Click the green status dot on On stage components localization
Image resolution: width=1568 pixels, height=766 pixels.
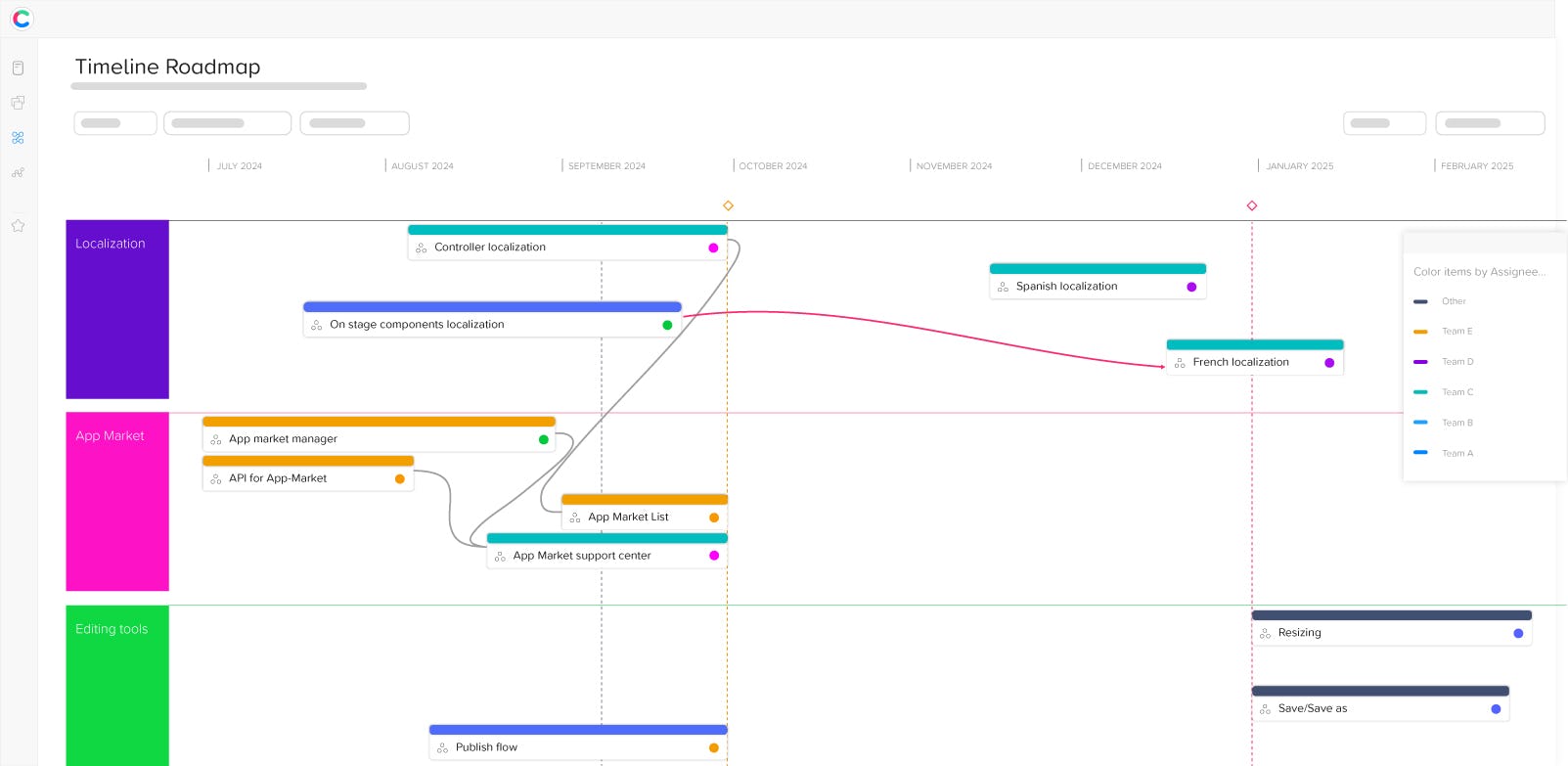667,325
